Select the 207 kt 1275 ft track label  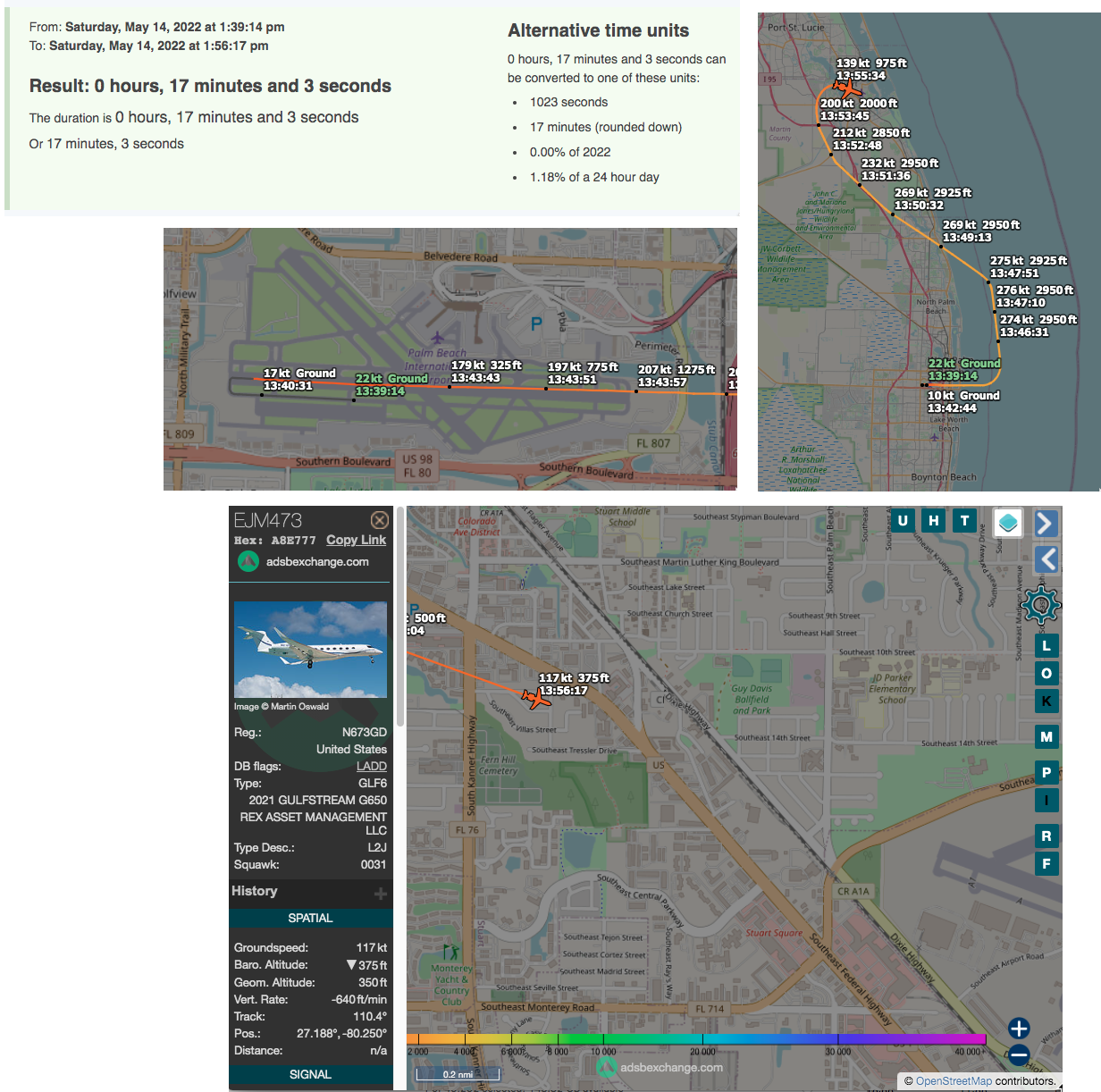[677, 375]
